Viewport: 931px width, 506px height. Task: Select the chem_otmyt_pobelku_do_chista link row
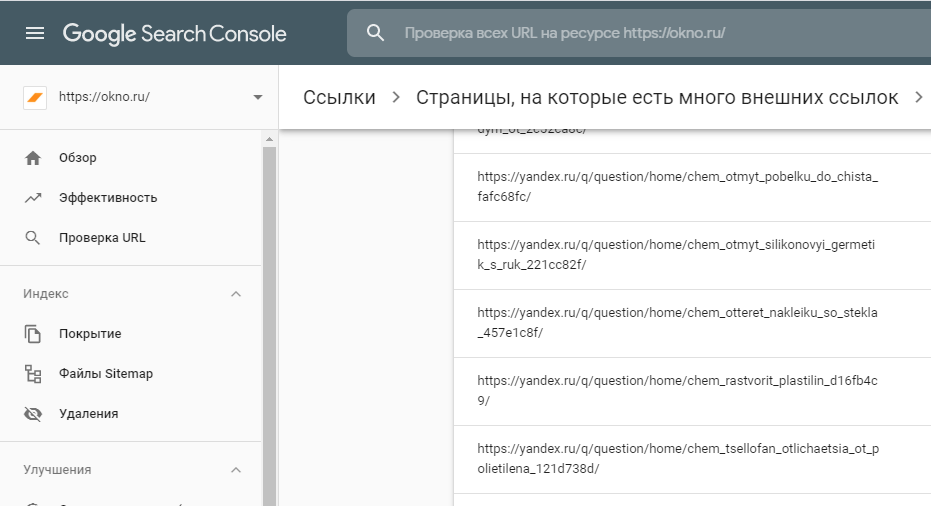(x=677, y=187)
